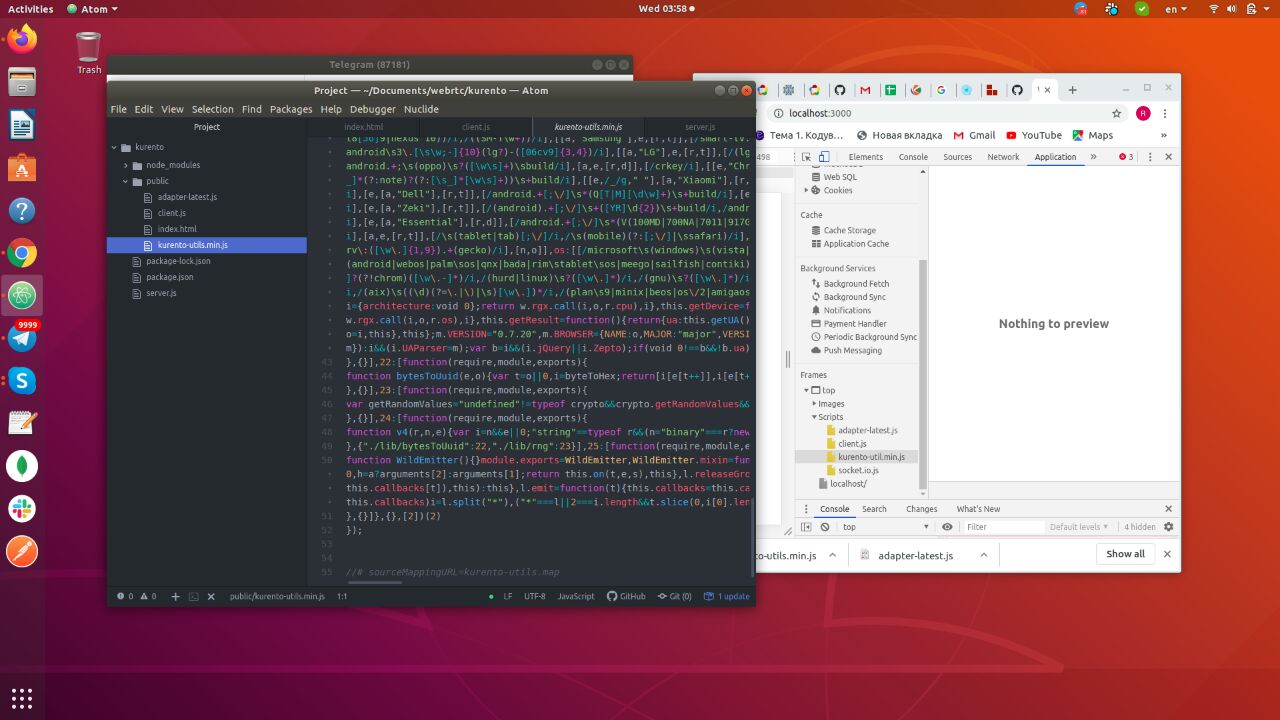Click the console Filter input field

pyautogui.click(x=1003, y=527)
